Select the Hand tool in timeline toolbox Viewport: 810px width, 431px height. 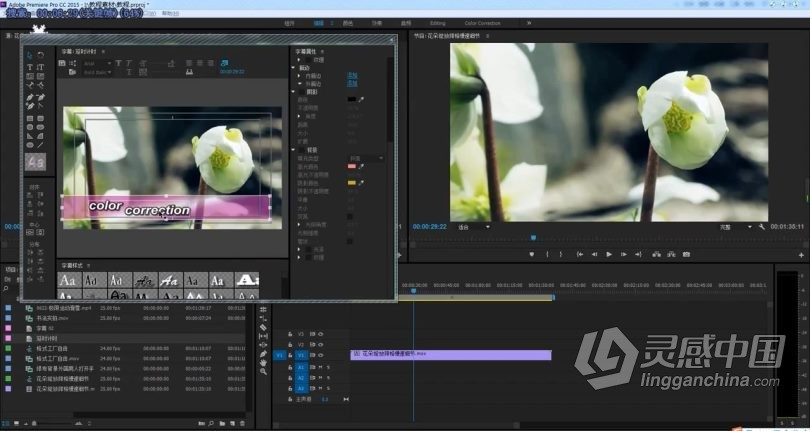click(x=263, y=363)
